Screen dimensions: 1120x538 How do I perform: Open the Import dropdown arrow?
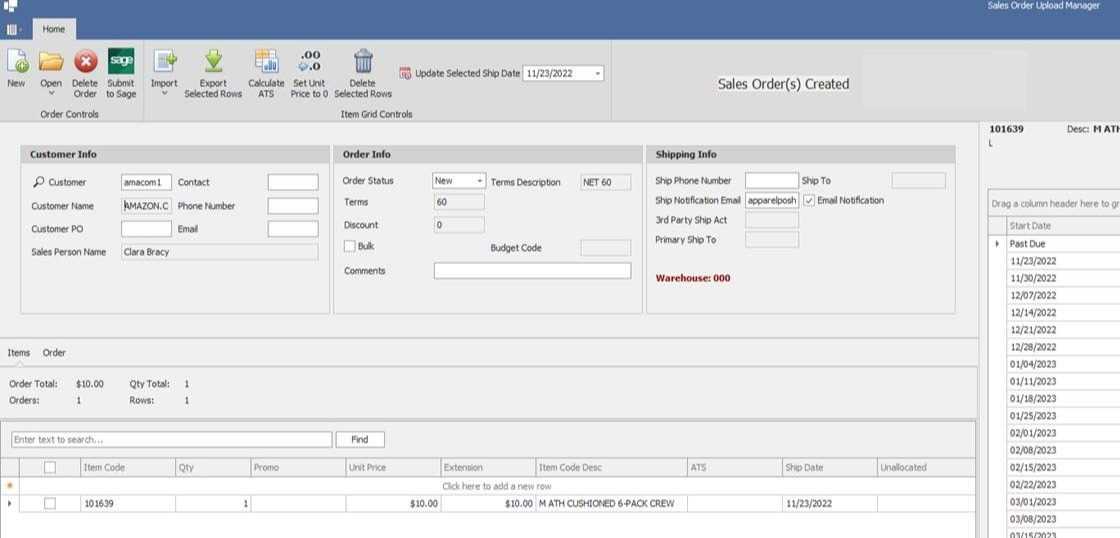[164, 94]
